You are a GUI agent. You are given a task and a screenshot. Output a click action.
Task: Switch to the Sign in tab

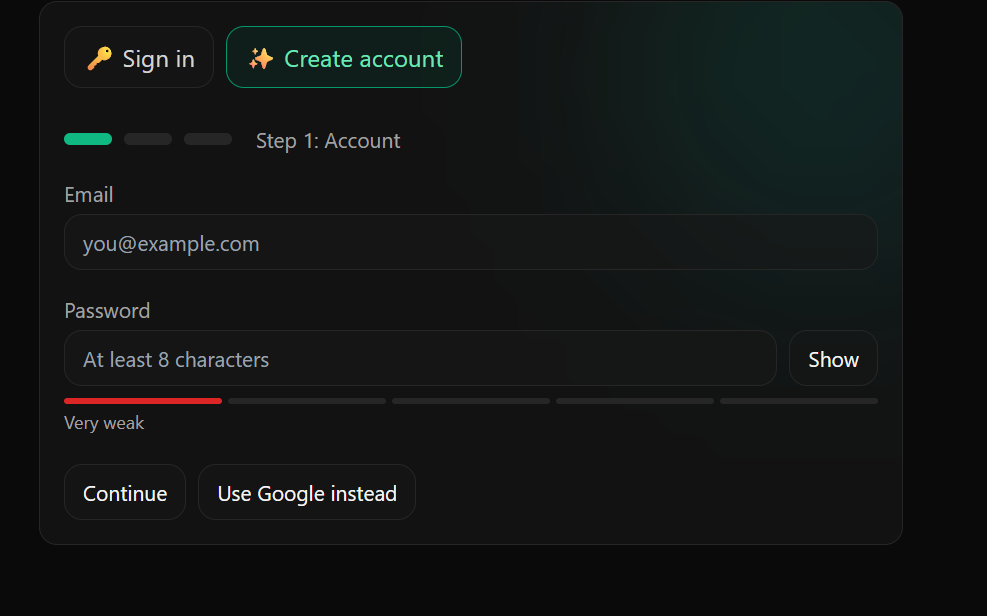point(139,57)
